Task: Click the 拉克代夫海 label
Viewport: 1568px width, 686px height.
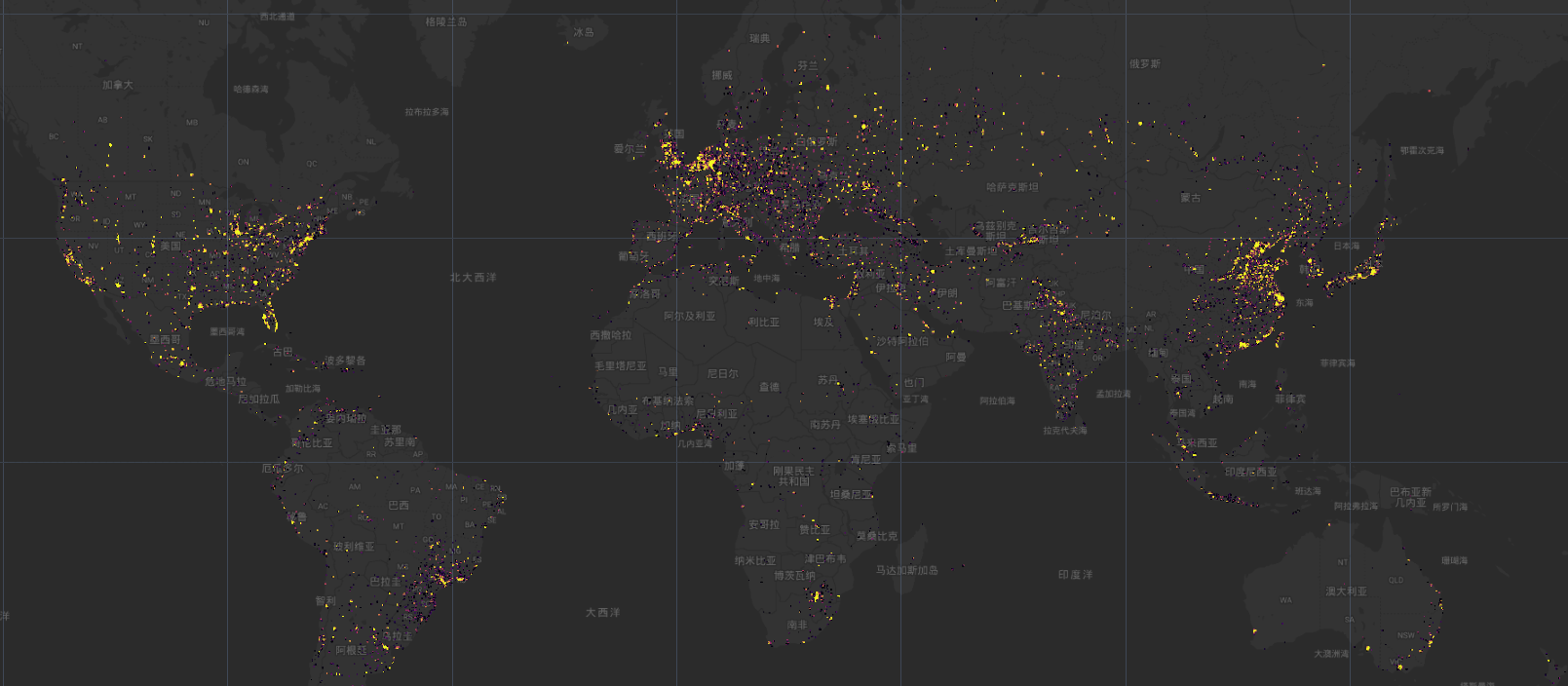Action: point(1065,430)
